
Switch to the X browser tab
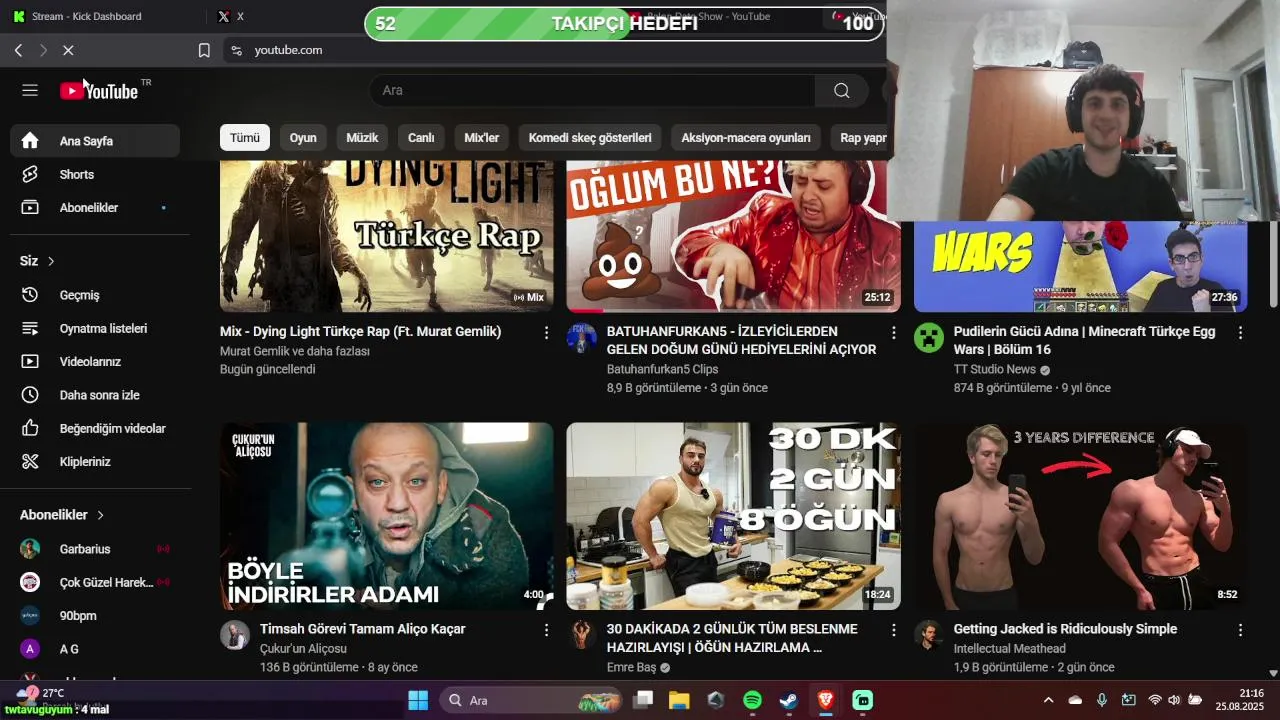click(x=240, y=16)
